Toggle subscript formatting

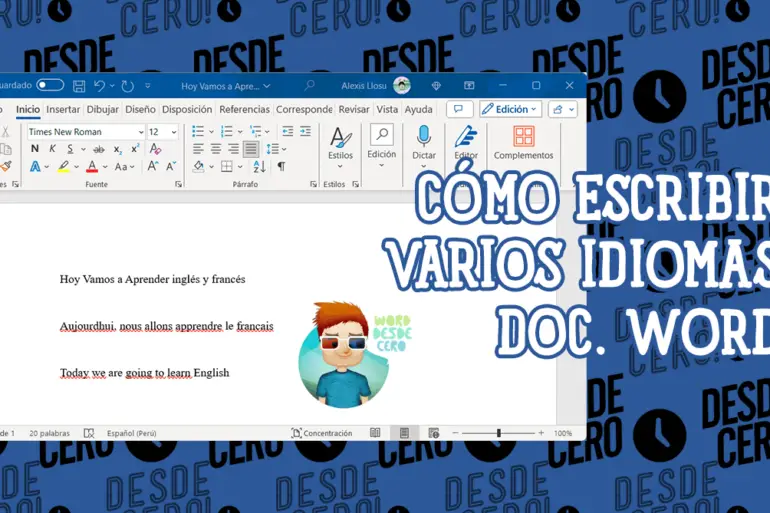coord(117,149)
